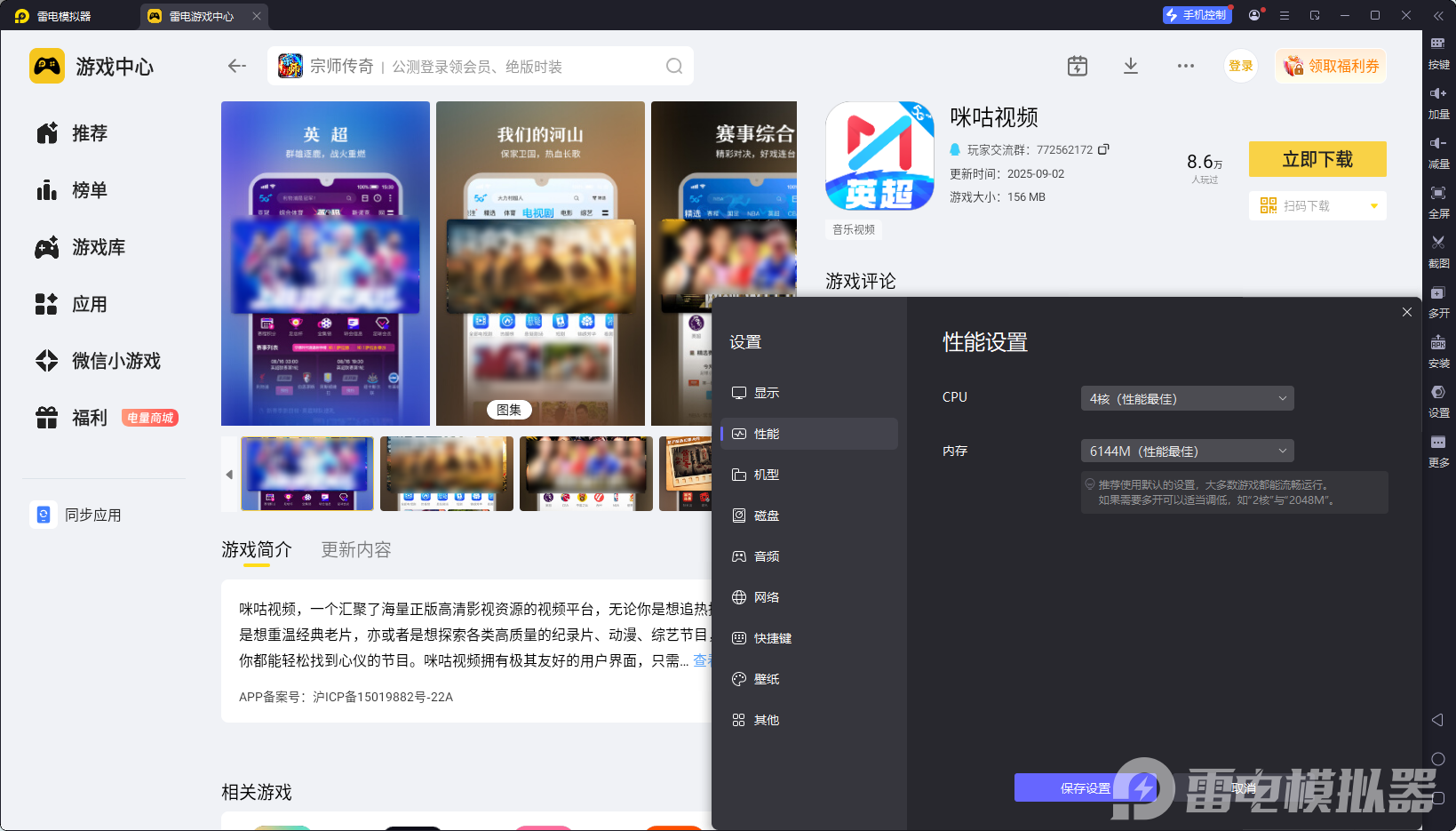Open the calendar check-in icon
This screenshot has height=831, width=1456.
pyautogui.click(x=1078, y=66)
